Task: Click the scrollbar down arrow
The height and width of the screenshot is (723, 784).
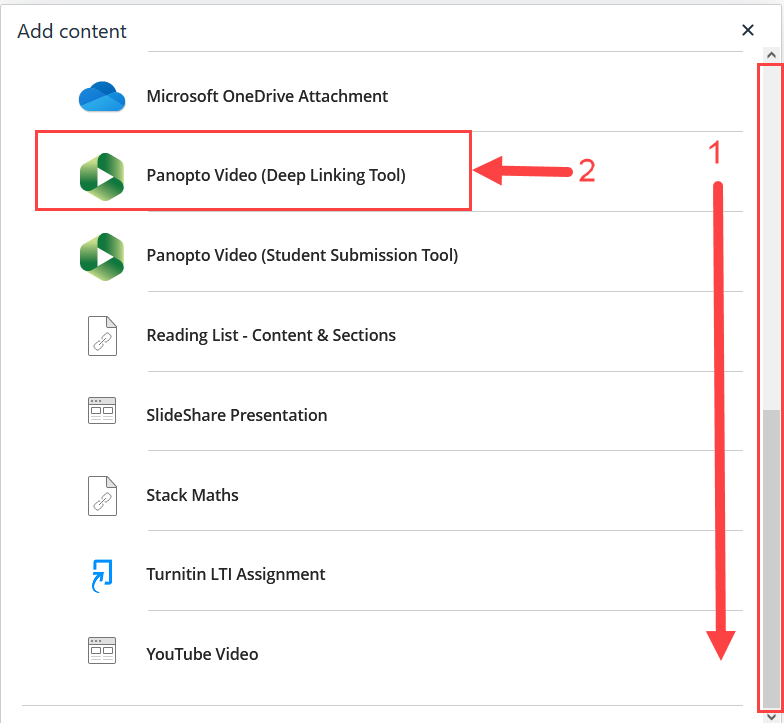Action: point(771,716)
